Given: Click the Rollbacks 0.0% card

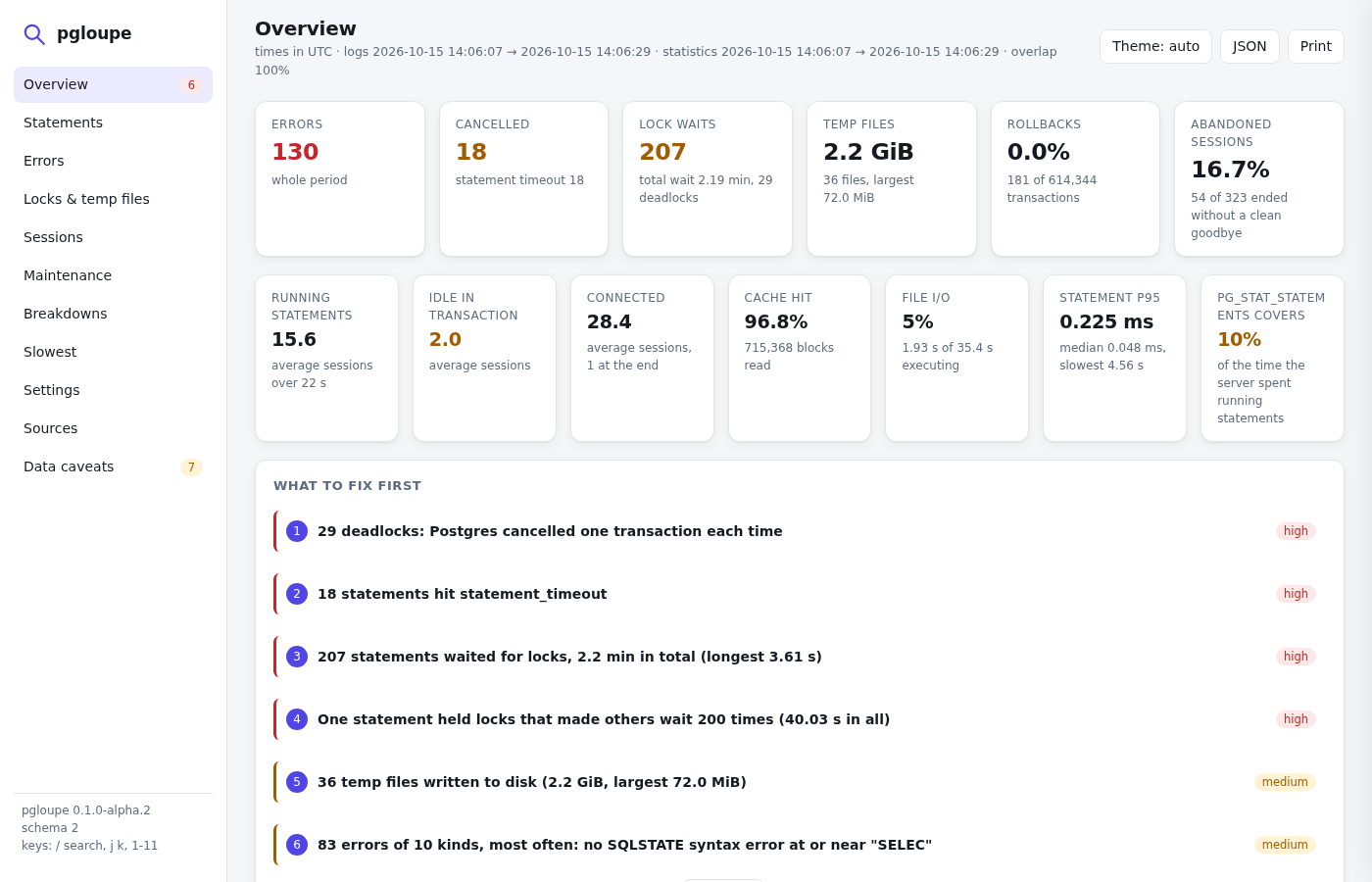Looking at the screenshot, I should tap(1075, 179).
